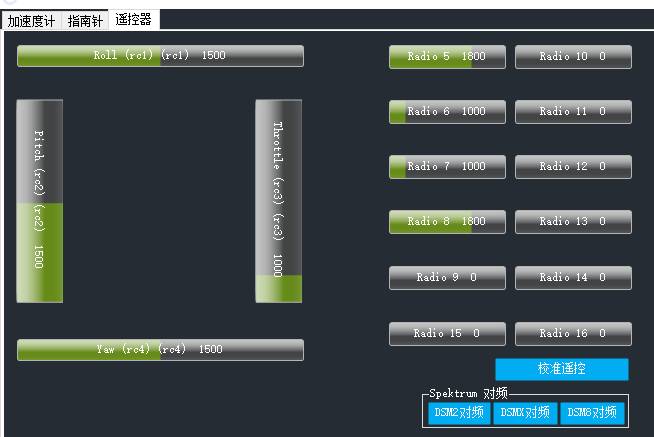Switch to the 加速度计 tab
654x437 pixels.
(31, 20)
